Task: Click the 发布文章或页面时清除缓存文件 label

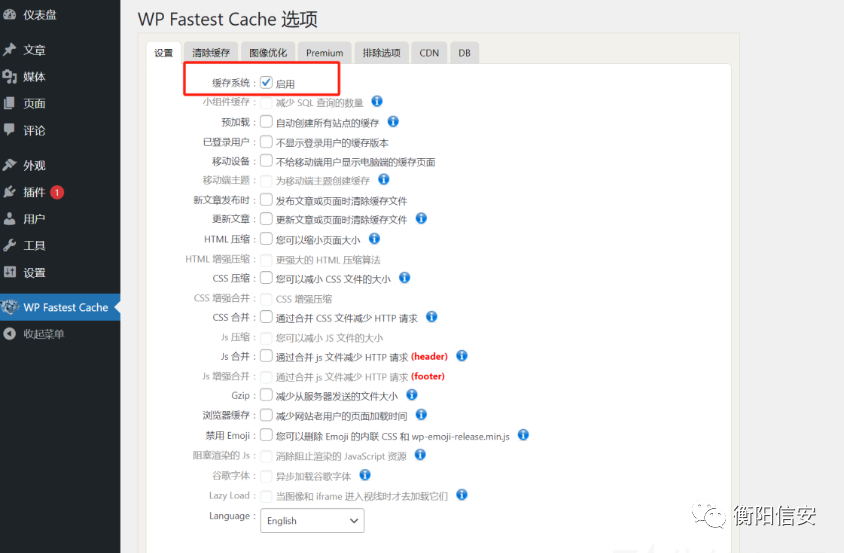Action: point(341,201)
